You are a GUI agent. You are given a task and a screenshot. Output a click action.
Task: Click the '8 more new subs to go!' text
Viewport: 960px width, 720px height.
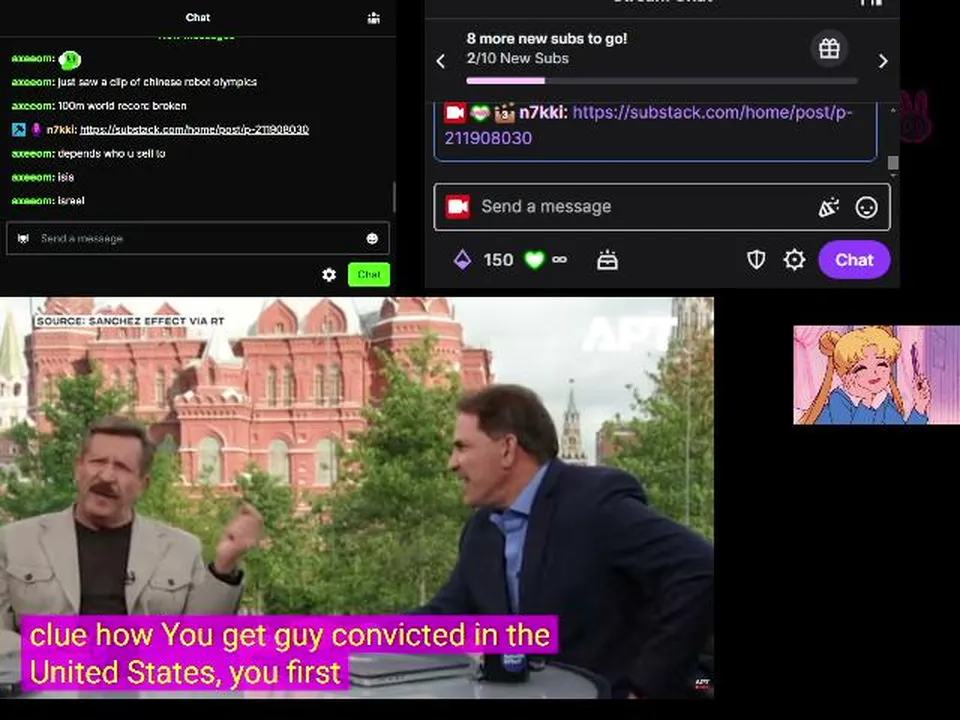(x=547, y=39)
